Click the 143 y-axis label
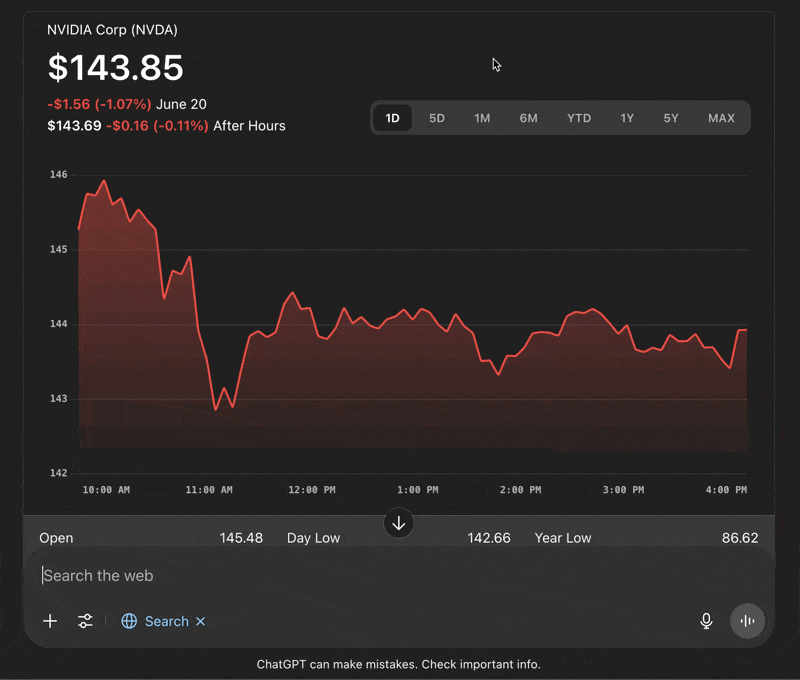 [x=59, y=398]
